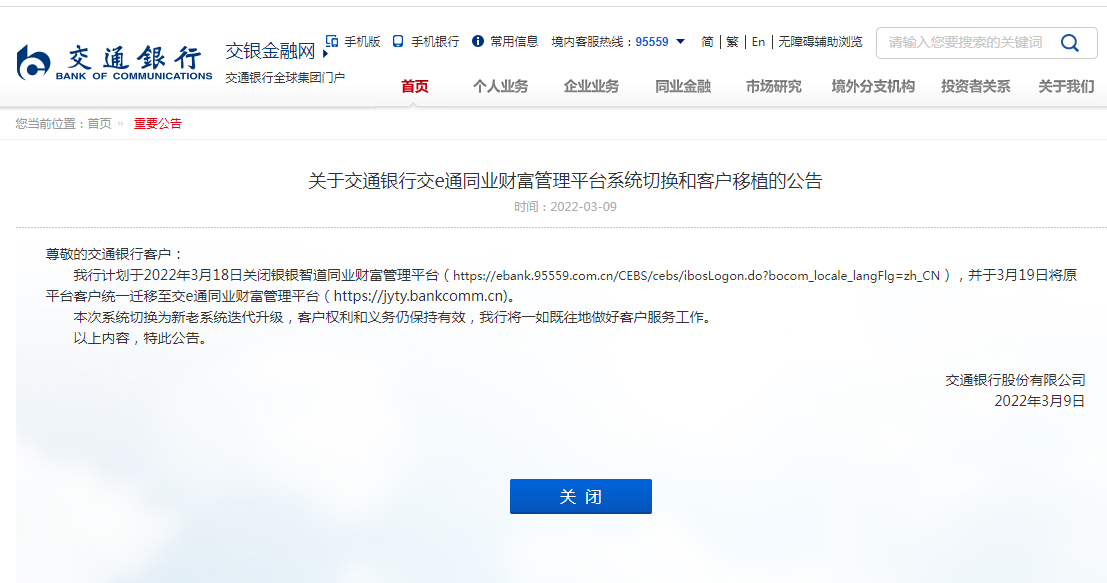The image size is (1107, 583).
Task: Click the signature 交通银行股份有限公司
Action: pyautogui.click(x=1015, y=380)
